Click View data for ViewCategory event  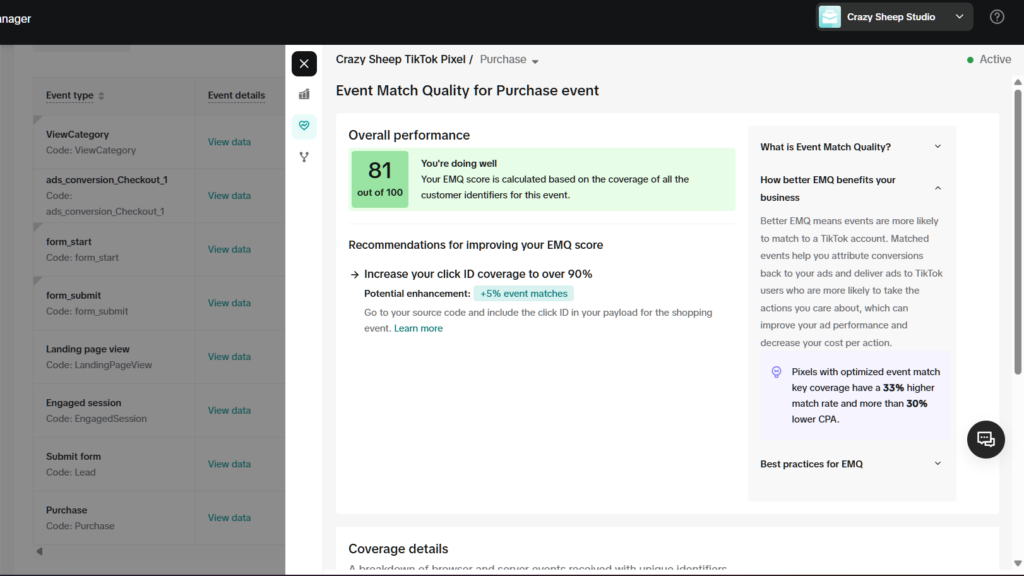tap(229, 142)
